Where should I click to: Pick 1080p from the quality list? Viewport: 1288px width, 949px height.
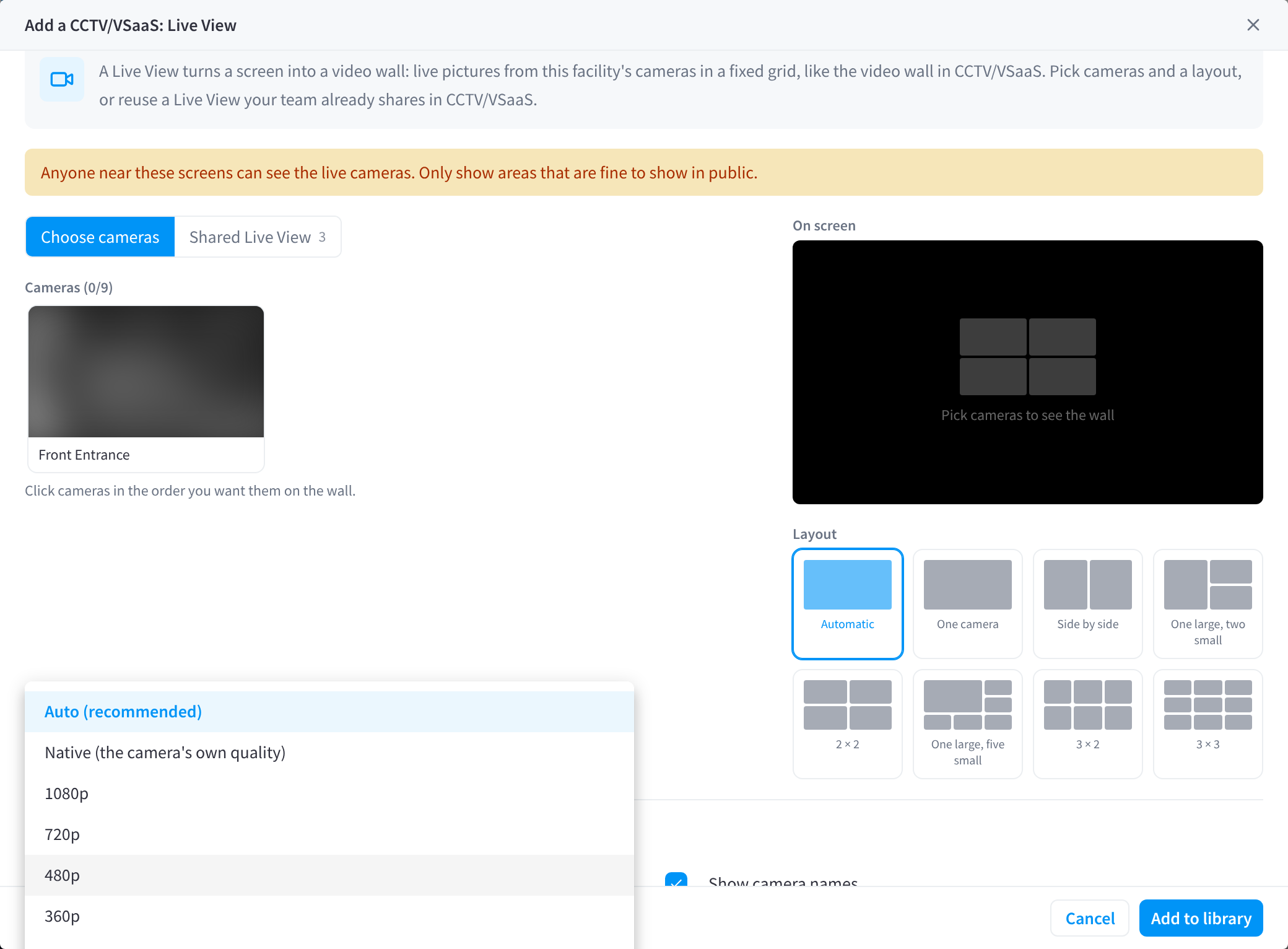[329, 794]
